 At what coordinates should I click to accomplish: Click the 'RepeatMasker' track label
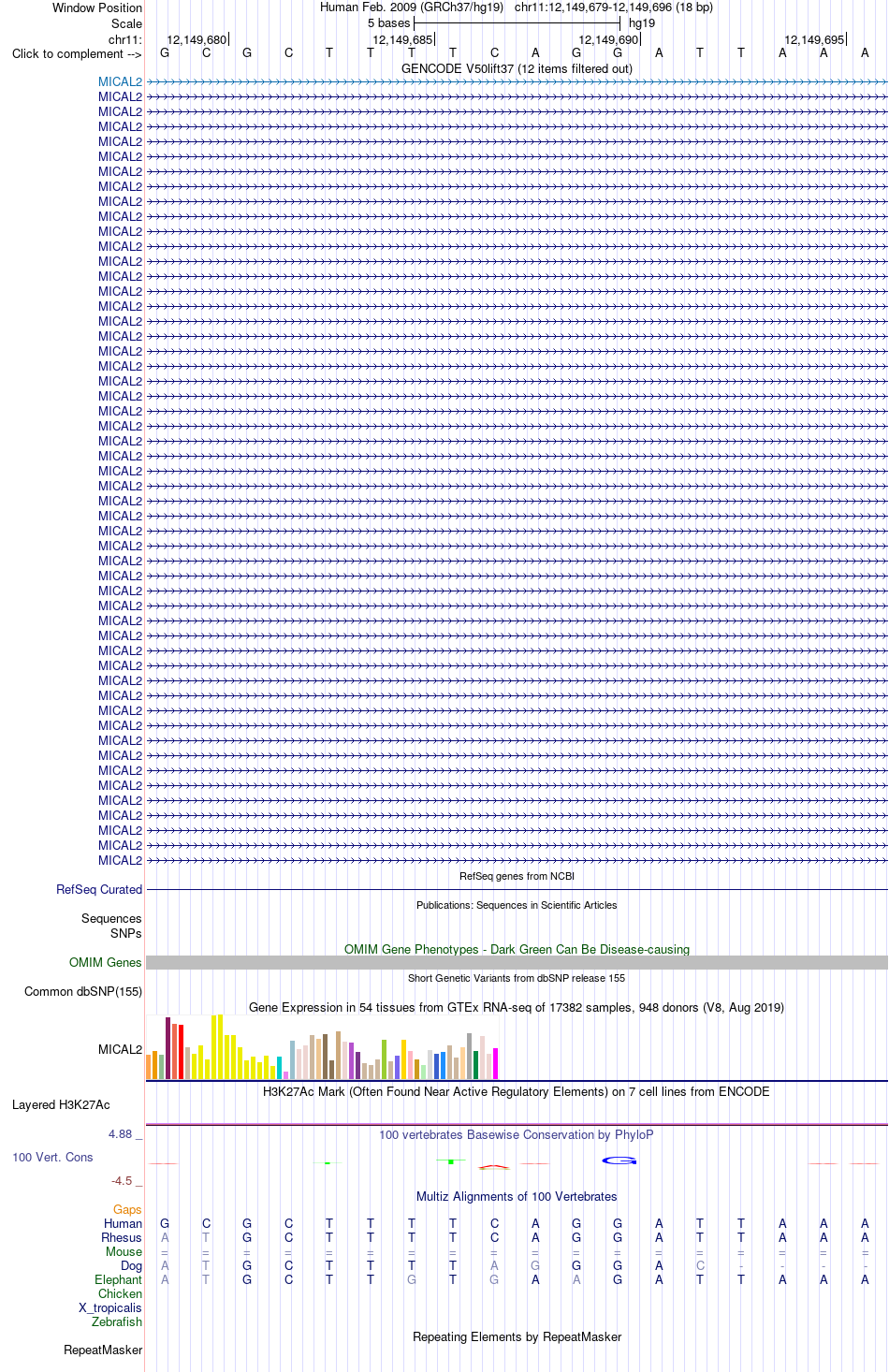(103, 1350)
